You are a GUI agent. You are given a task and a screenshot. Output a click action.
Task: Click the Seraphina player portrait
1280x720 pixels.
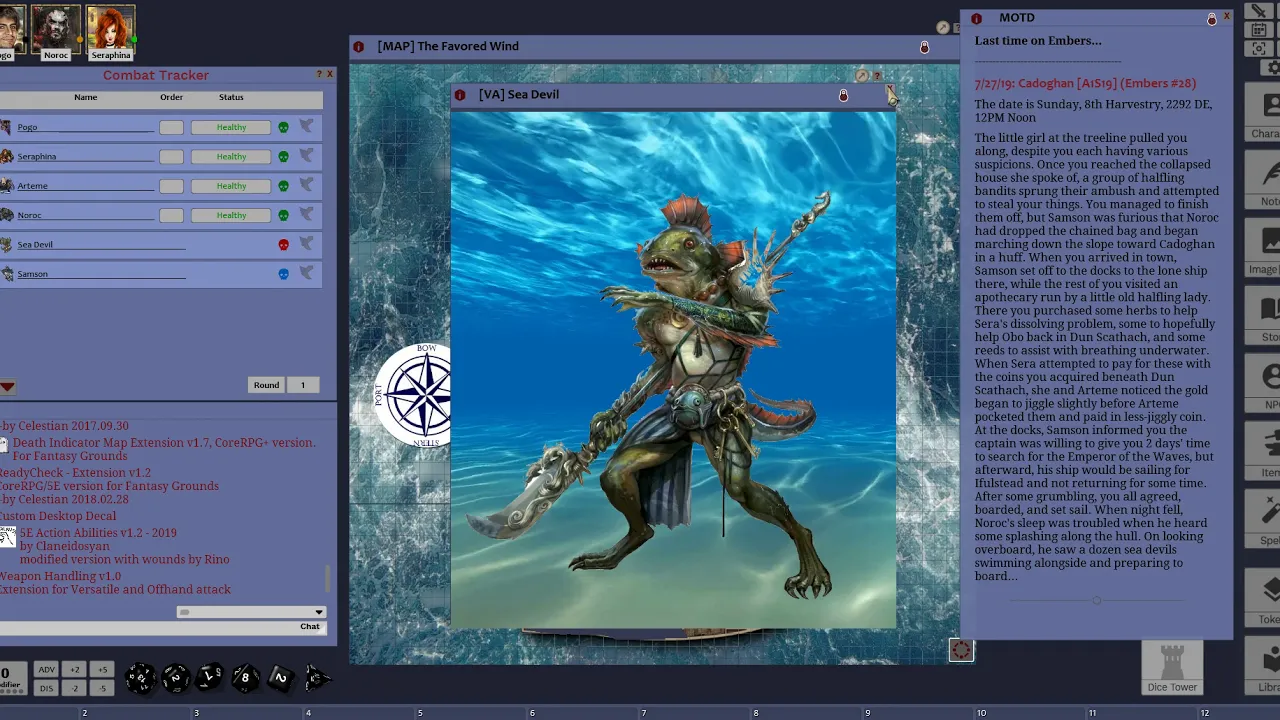(x=111, y=32)
